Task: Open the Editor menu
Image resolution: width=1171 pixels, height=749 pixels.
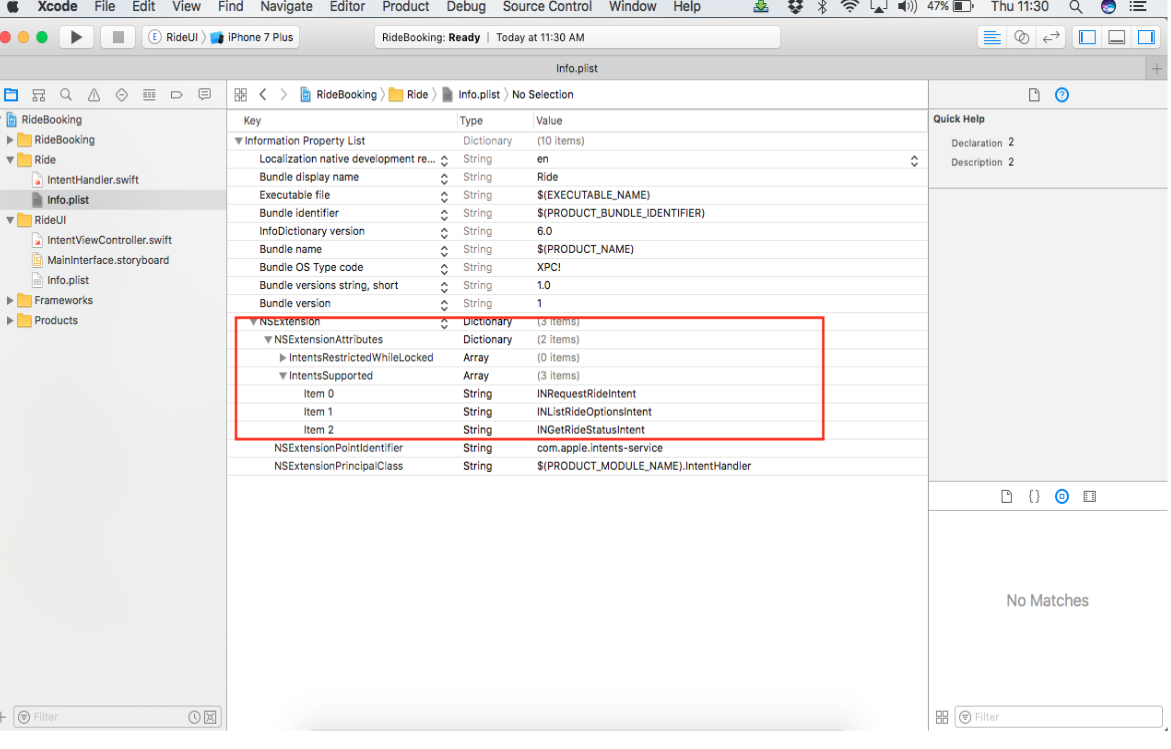Action: (x=347, y=7)
